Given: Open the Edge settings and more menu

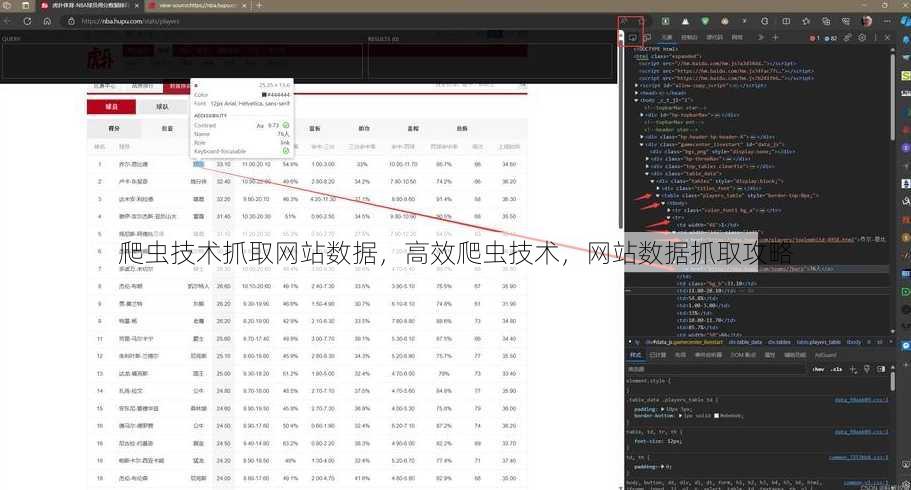Looking at the screenshot, I should (887, 21).
